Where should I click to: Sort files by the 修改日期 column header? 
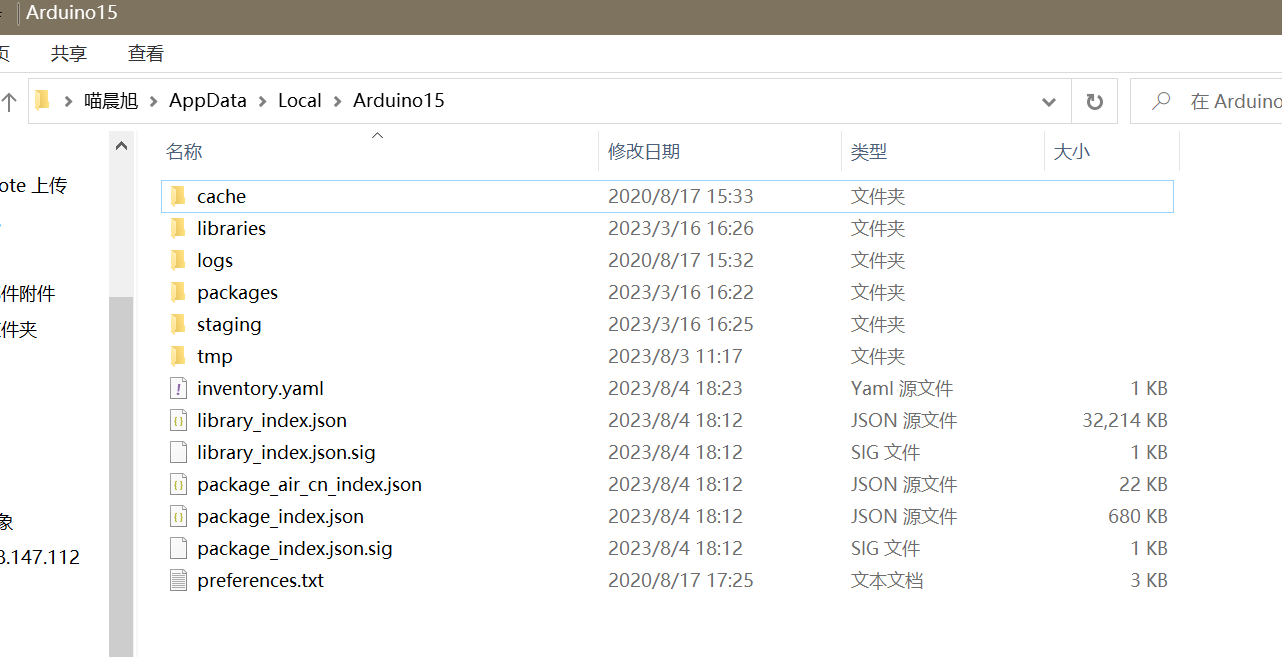(645, 151)
